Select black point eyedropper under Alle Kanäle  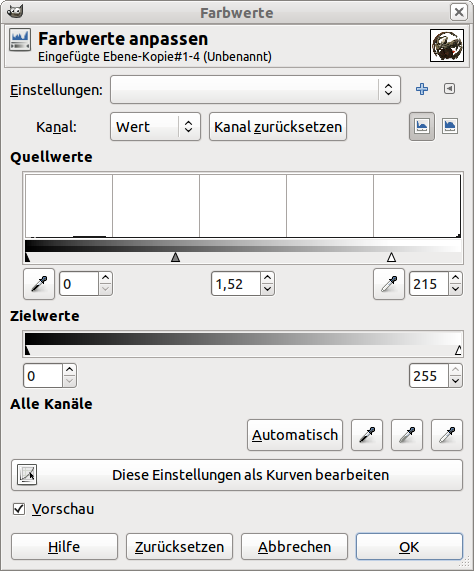point(367,435)
